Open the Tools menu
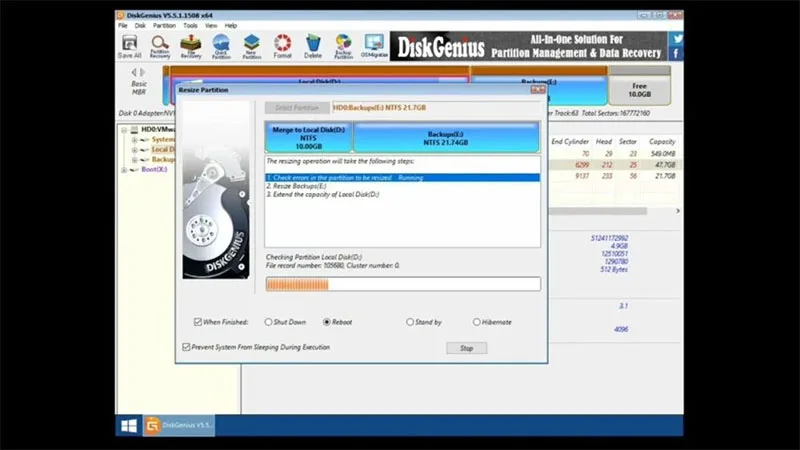 pos(190,26)
